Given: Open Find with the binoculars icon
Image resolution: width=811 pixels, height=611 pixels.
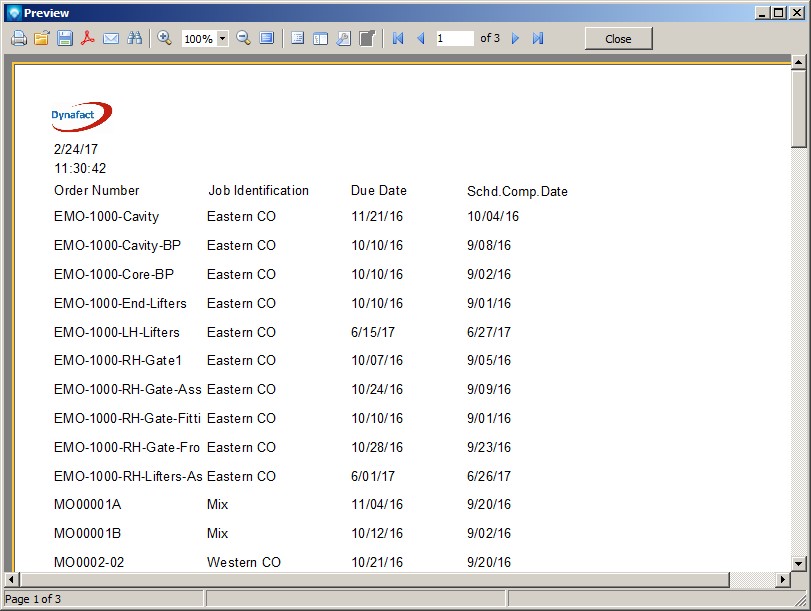Looking at the screenshot, I should 134,38.
